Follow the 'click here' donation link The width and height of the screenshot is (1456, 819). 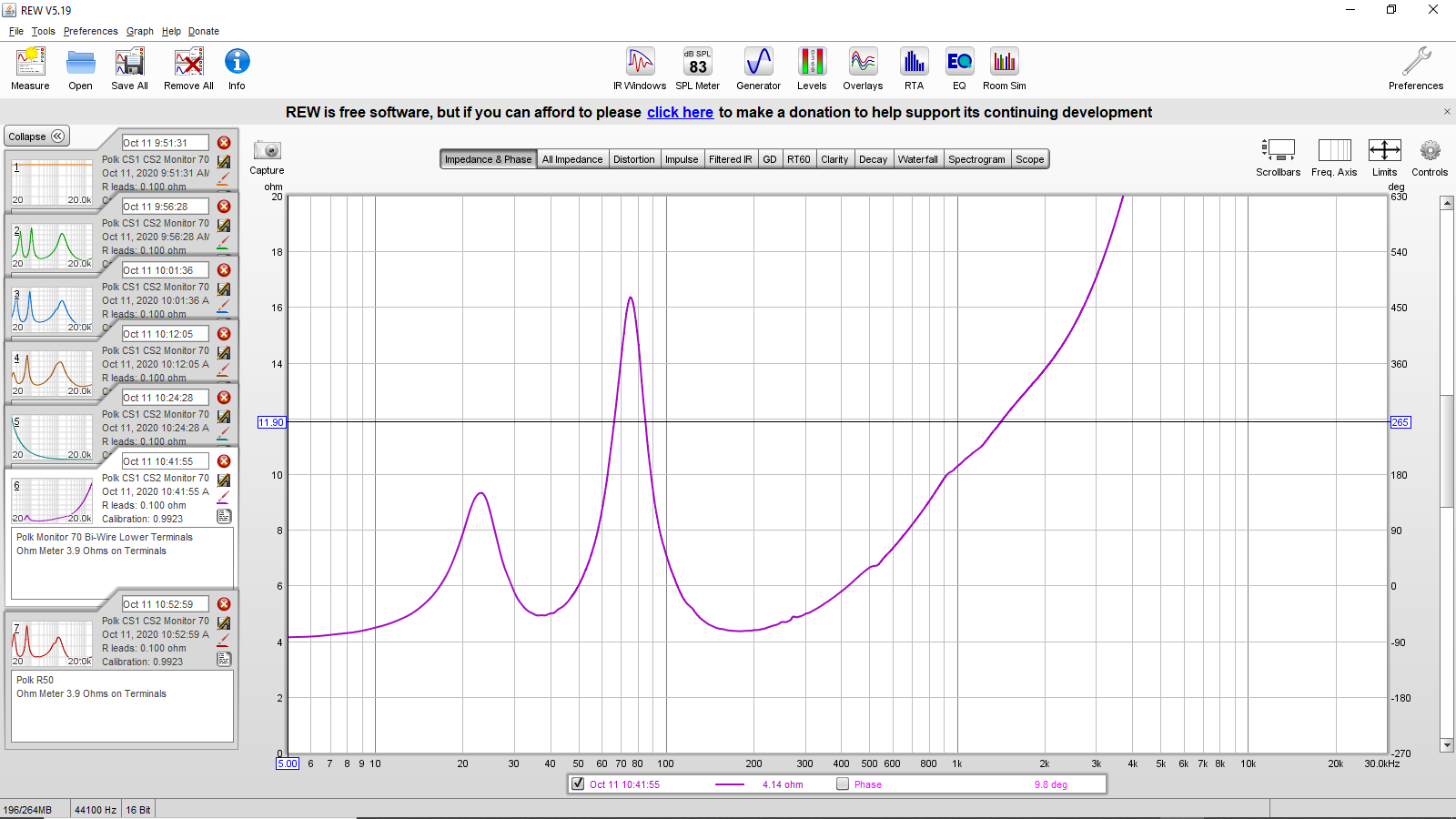[680, 112]
